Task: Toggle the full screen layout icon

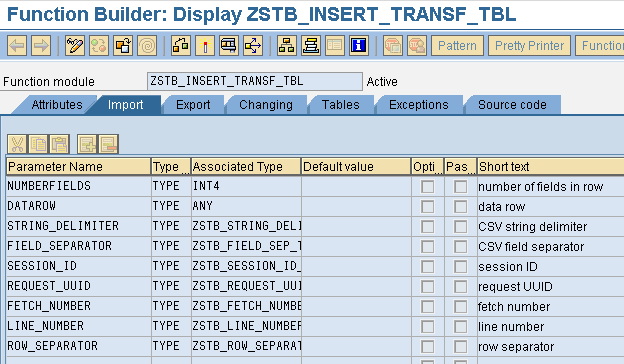Action: [x=335, y=45]
